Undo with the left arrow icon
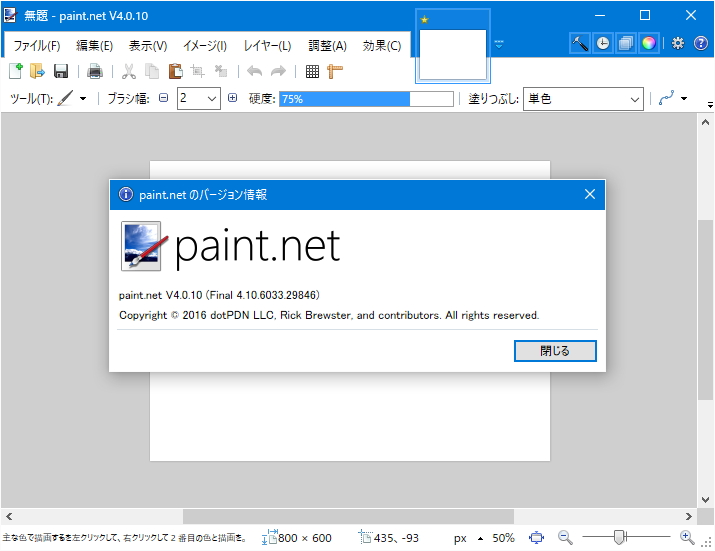 pos(254,71)
